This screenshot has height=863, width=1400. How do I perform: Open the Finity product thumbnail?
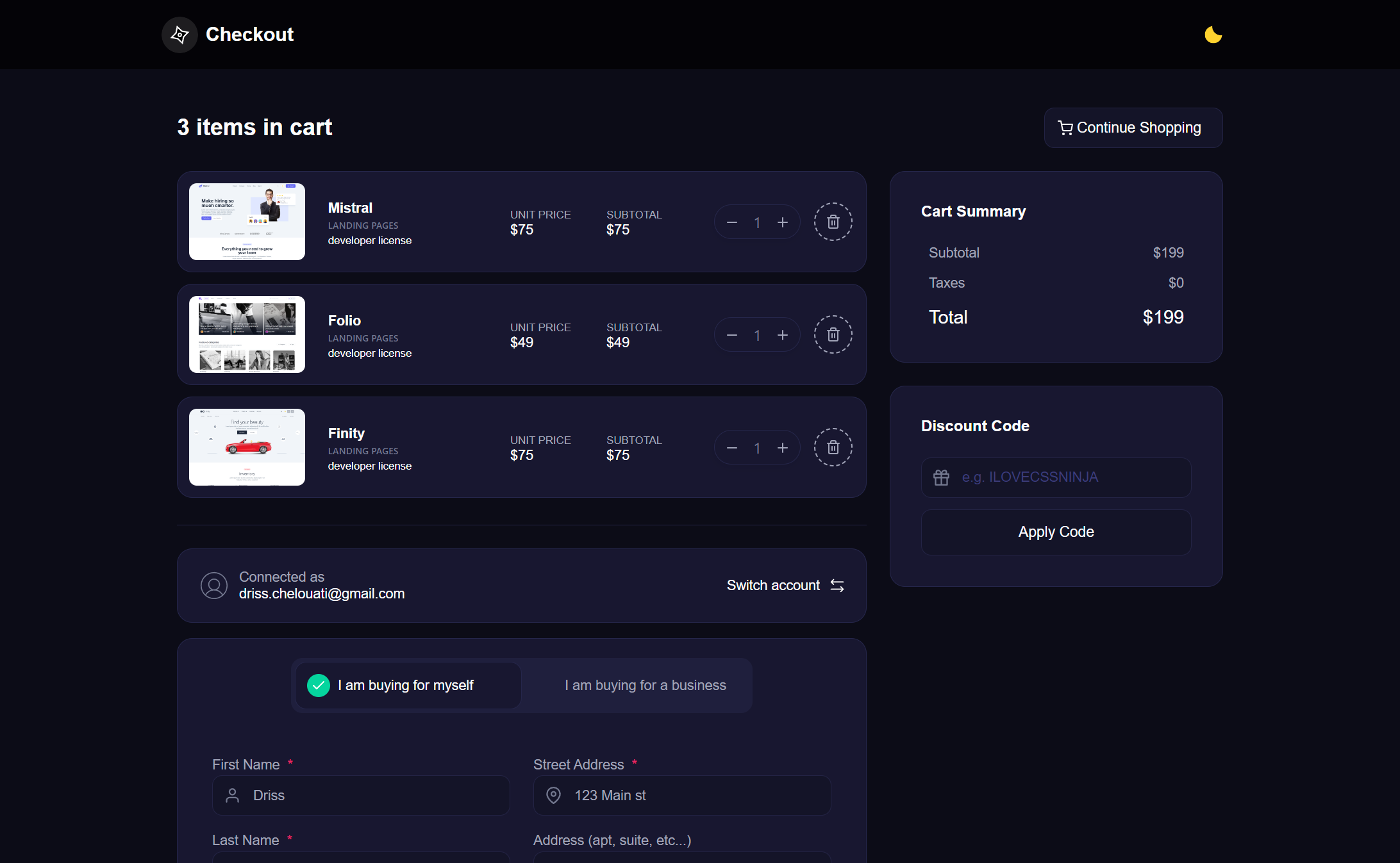pos(247,447)
